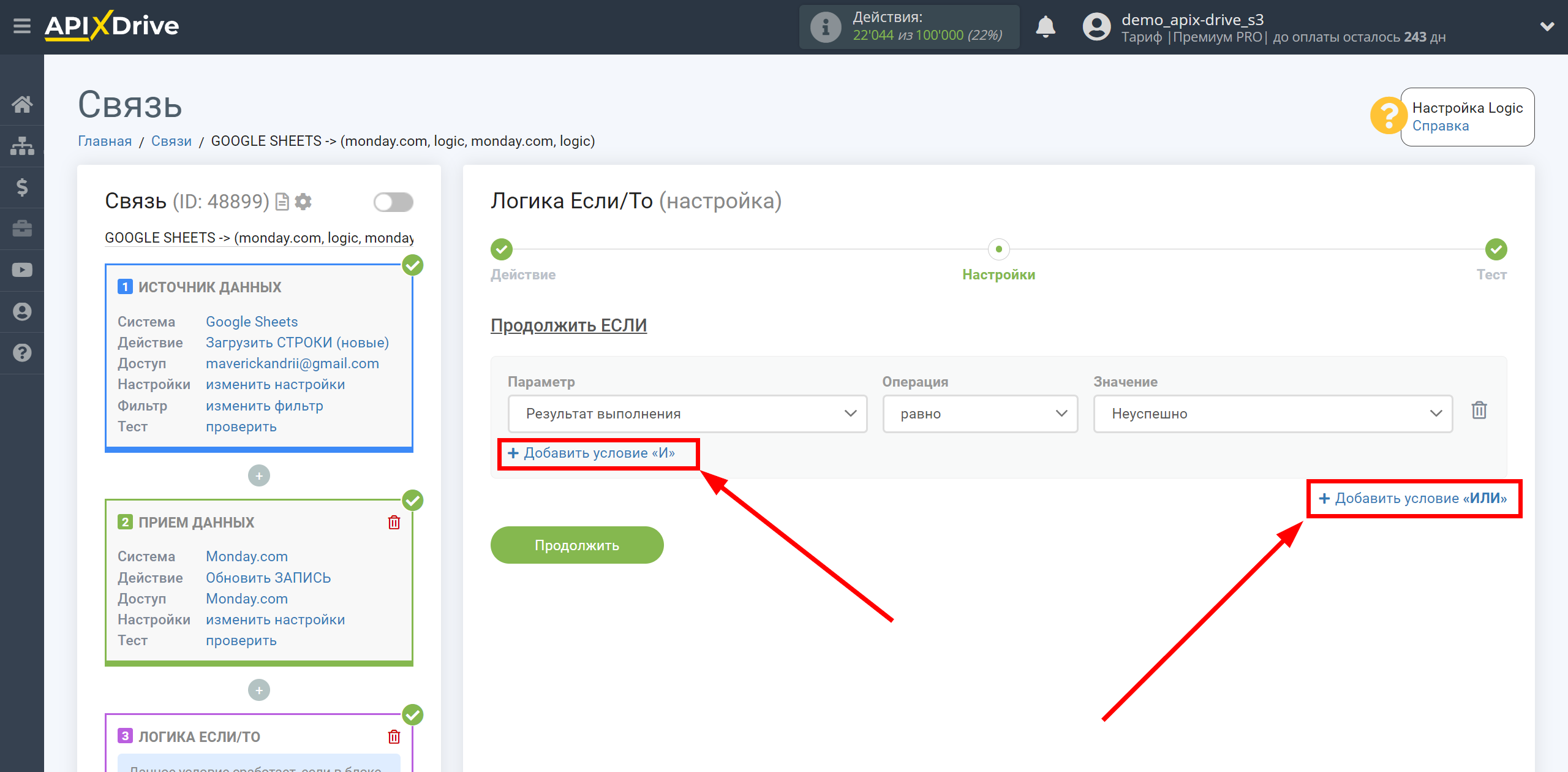Delete the condition row trash icon

pos(1479,410)
